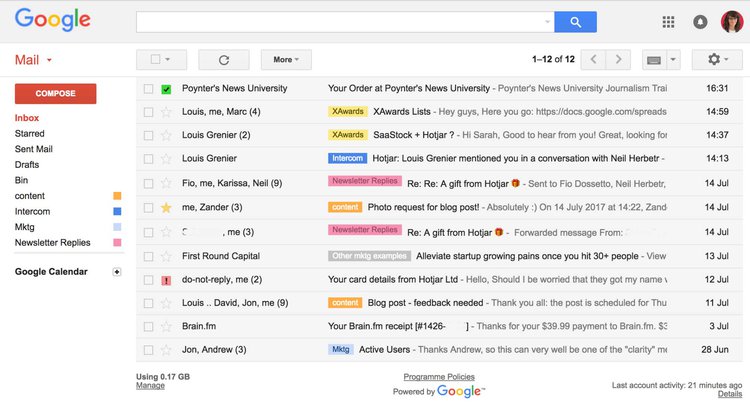Tick checkbox for Louis, me, Marc thread
The height and width of the screenshot is (416, 750).
click(x=148, y=112)
